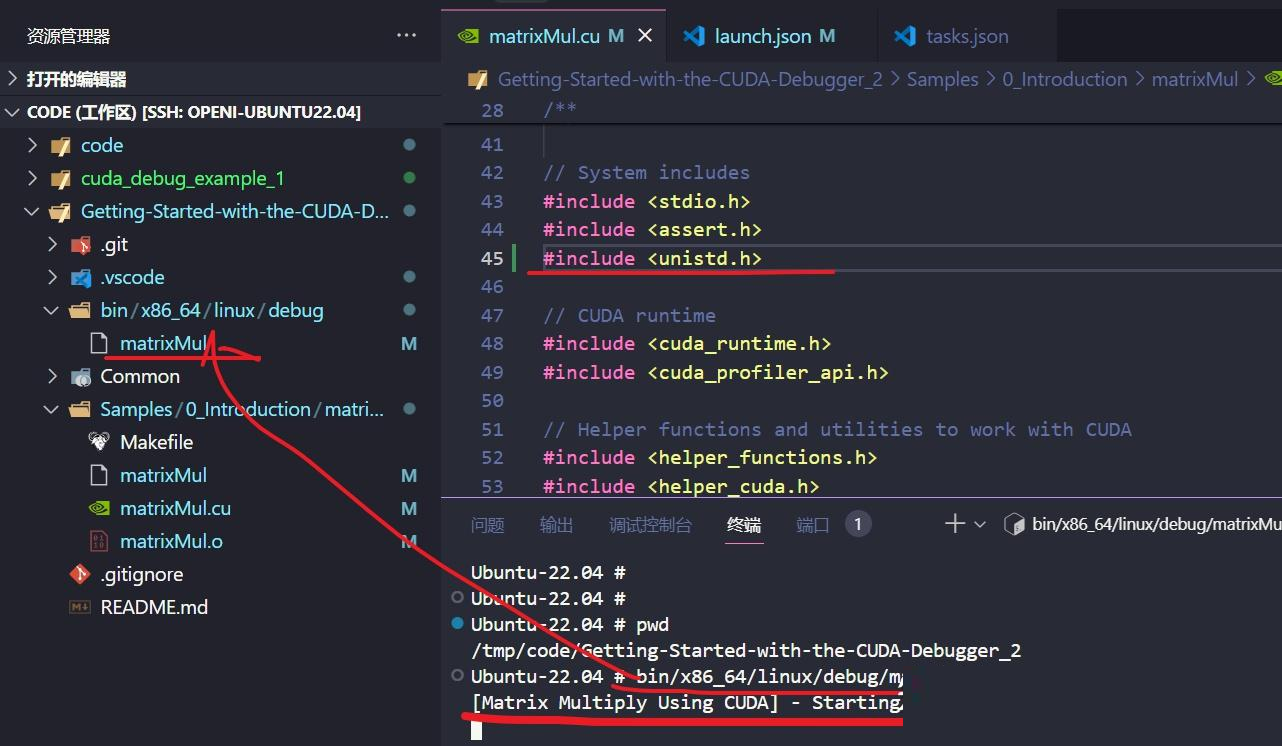
Task: Click line number 45 in the editor gutter
Action: (492, 258)
